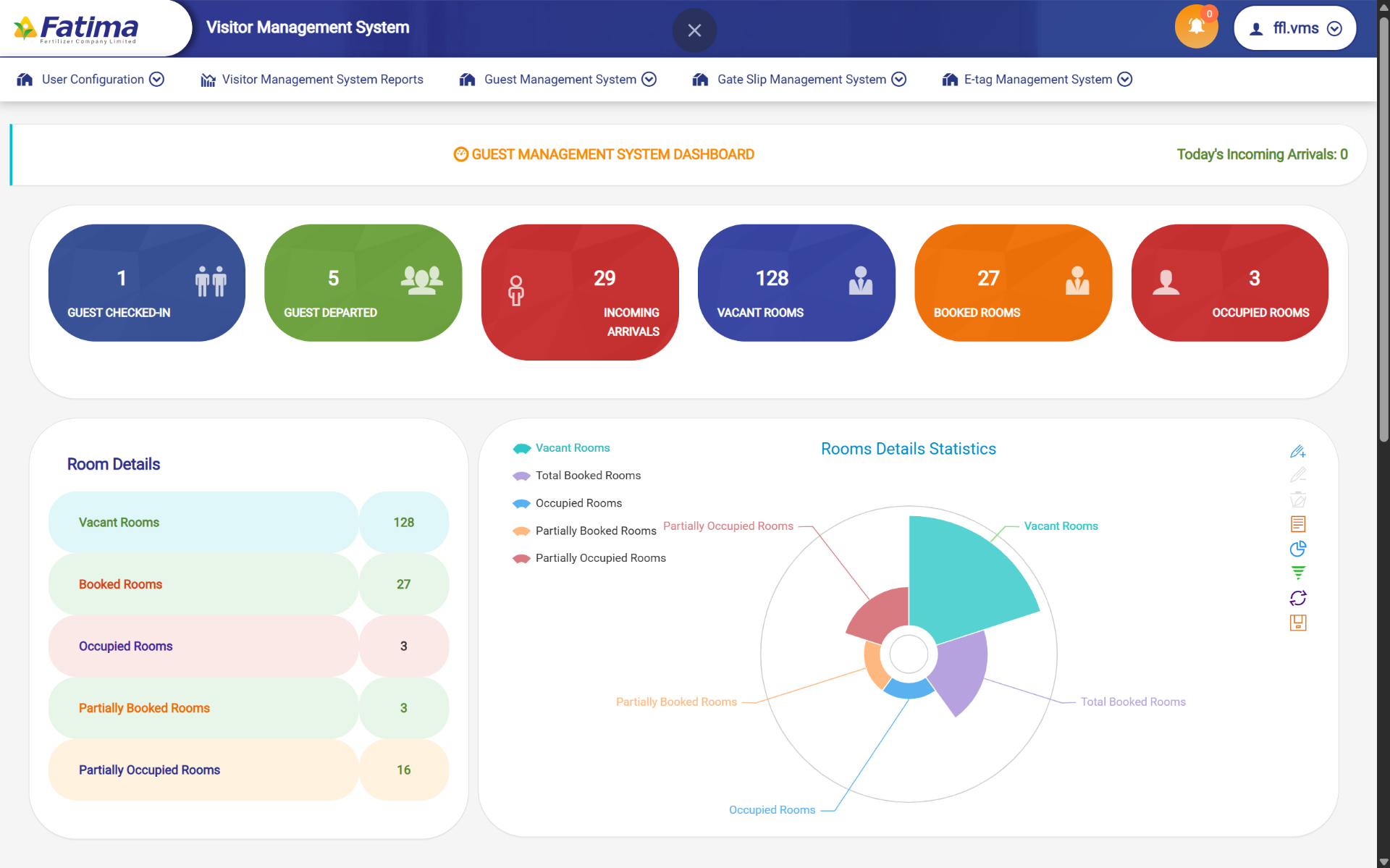Open notifications by clicking the bell icon
Image resolution: width=1390 pixels, height=868 pixels.
[1196, 26]
